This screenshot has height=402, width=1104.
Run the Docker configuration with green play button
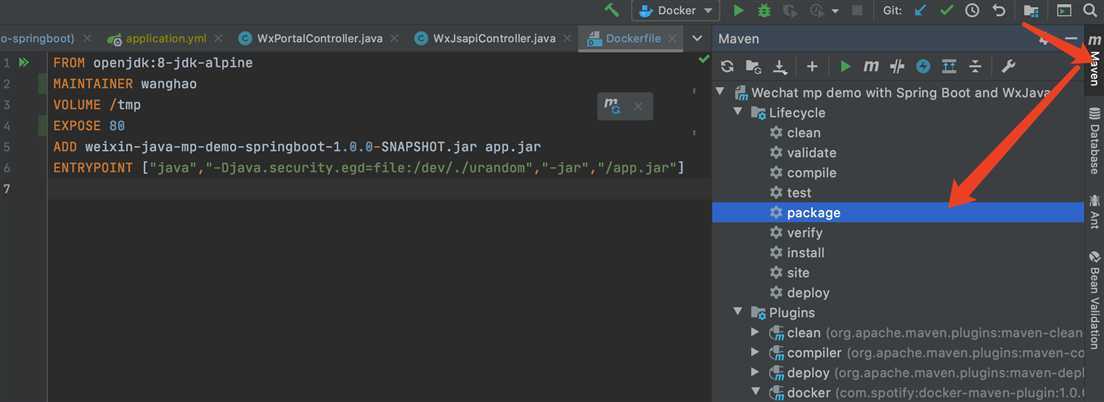click(x=739, y=11)
